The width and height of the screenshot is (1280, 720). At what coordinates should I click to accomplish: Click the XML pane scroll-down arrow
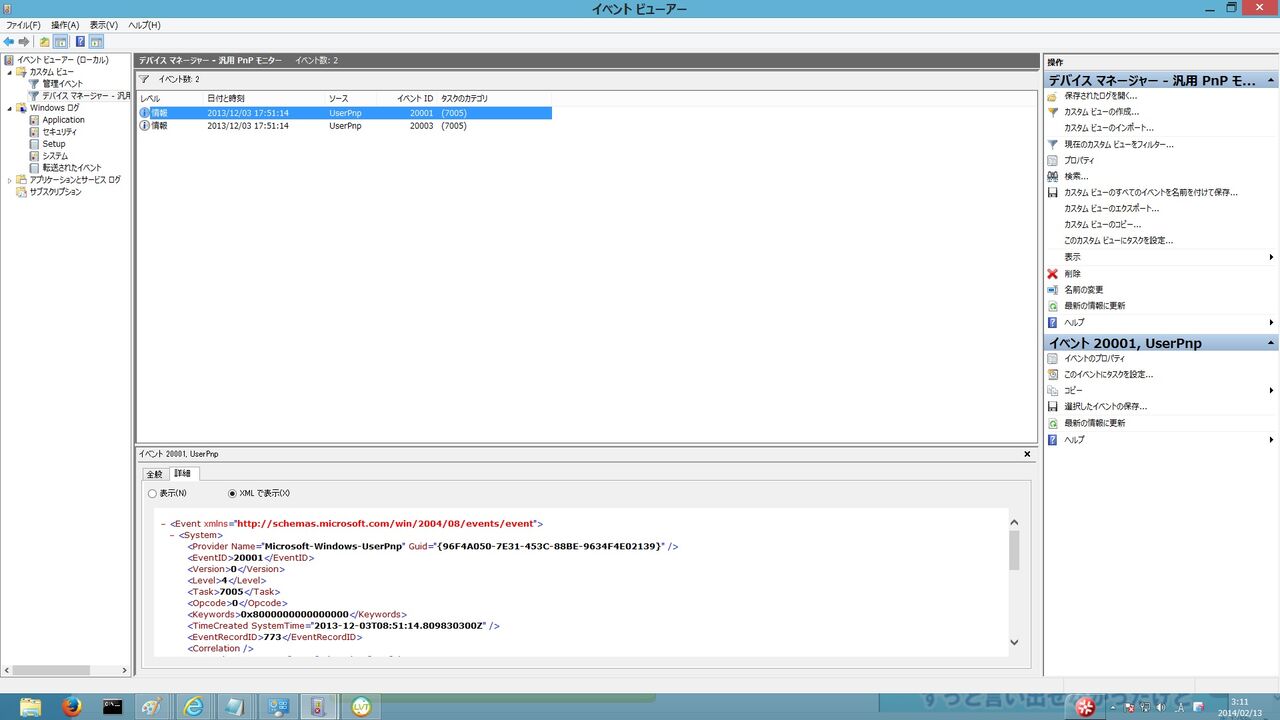click(1014, 643)
